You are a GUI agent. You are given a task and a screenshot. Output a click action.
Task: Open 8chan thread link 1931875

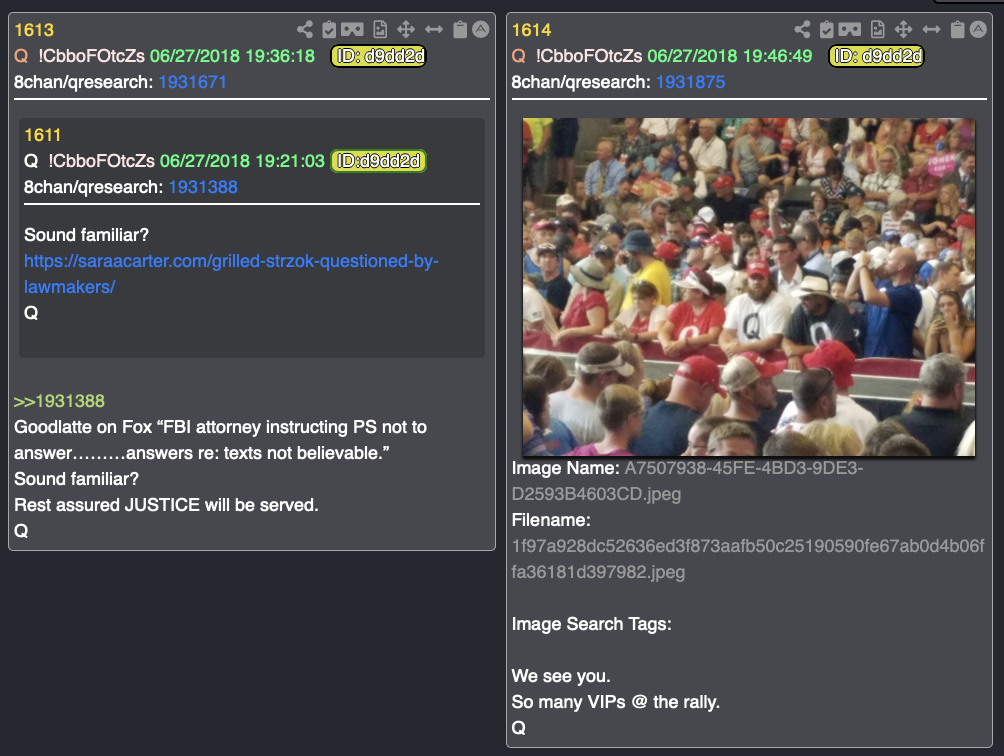[x=690, y=82]
